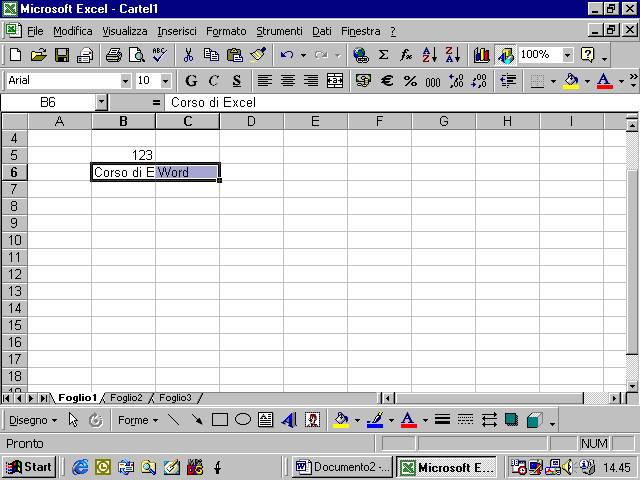Click the vertical scrollbar down arrow
640x480 pixels.
click(632, 386)
